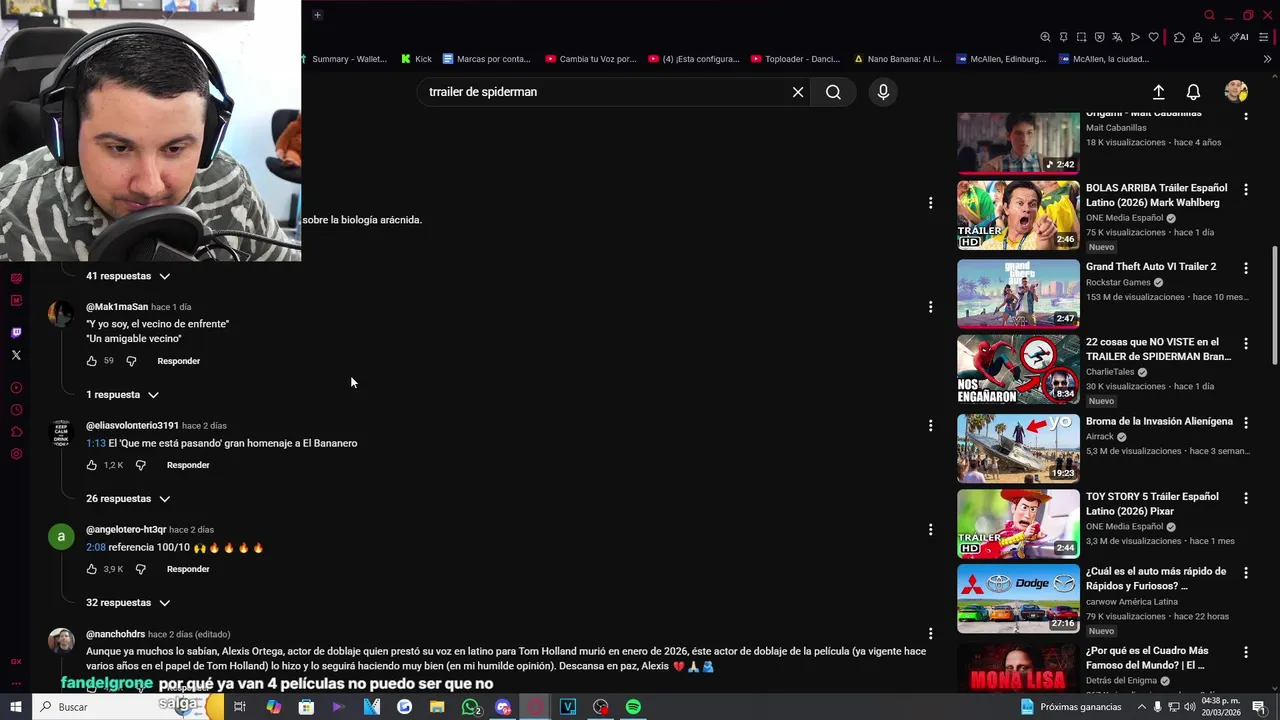Open options menu for @eliasvolonterio3191 comment

[x=930, y=426]
